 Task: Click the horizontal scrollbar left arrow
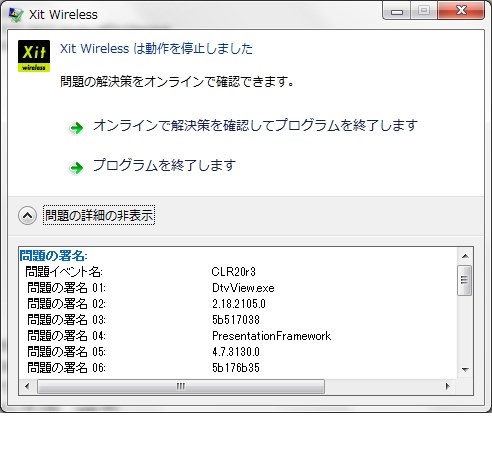(x=27, y=386)
